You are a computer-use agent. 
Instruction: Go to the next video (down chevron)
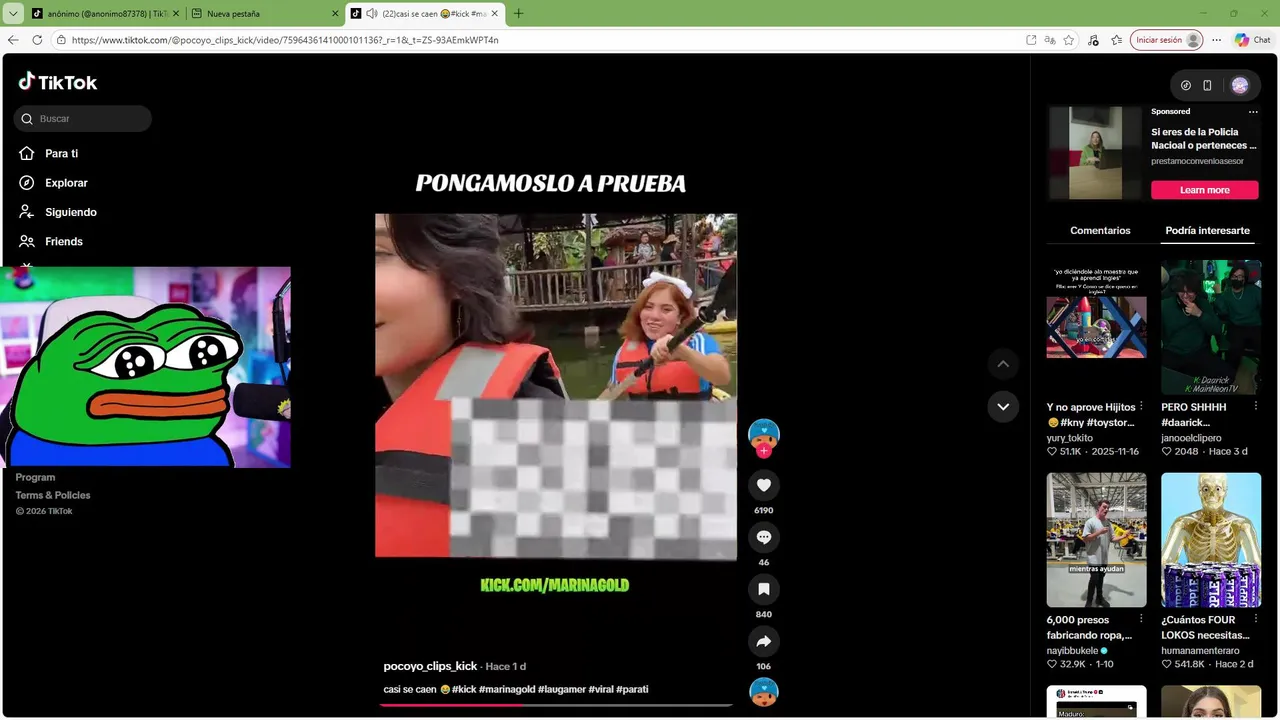[x=1003, y=407]
